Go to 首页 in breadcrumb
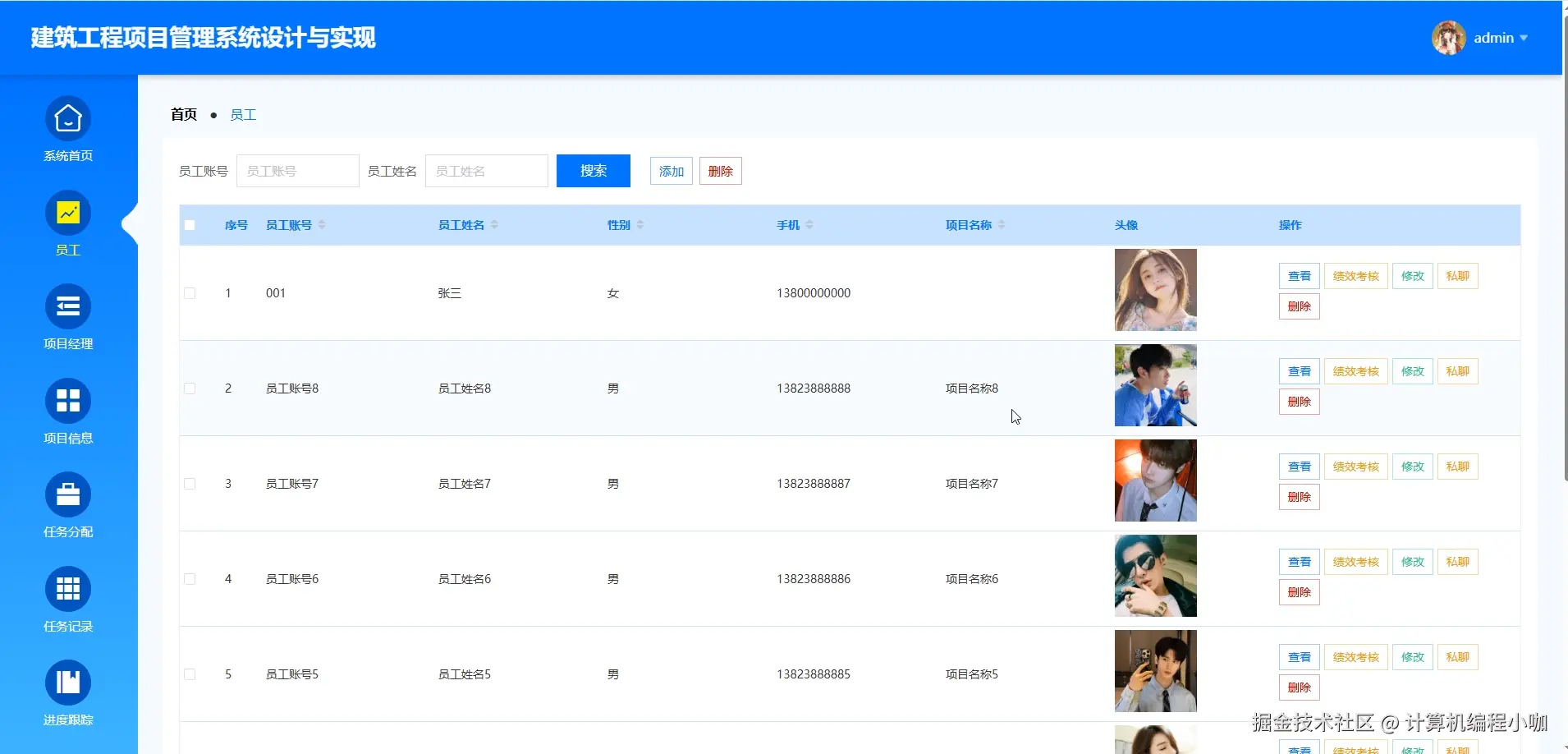The width and height of the screenshot is (1568, 754). (x=184, y=114)
